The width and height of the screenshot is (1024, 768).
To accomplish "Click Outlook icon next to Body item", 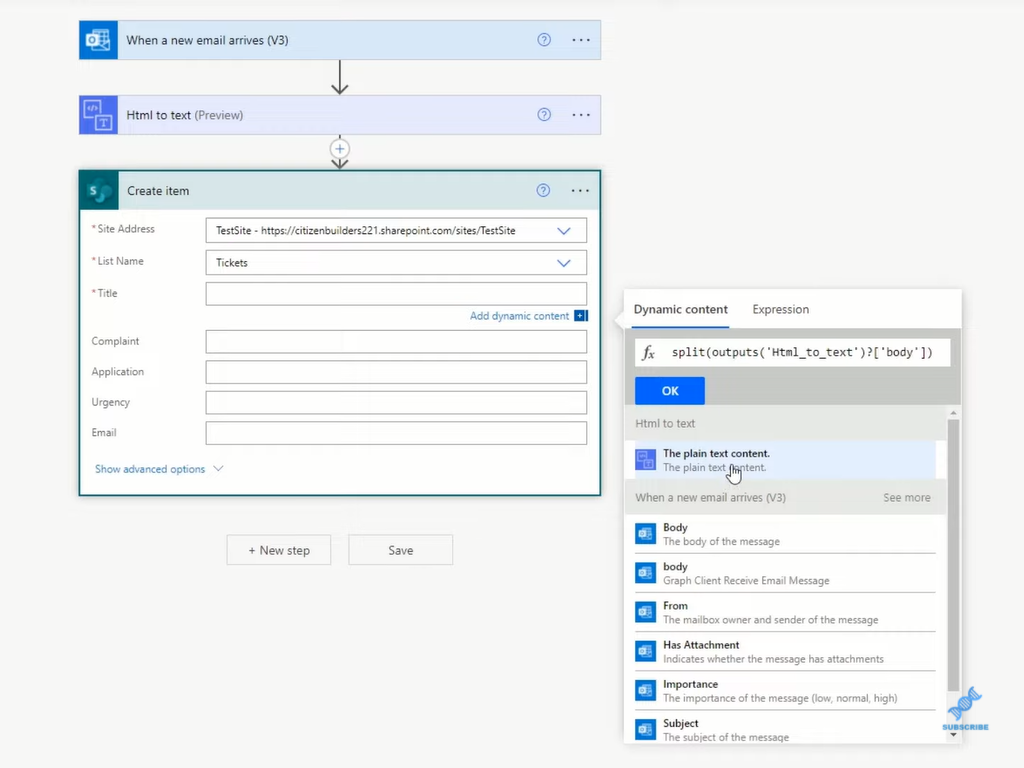I will (645, 534).
